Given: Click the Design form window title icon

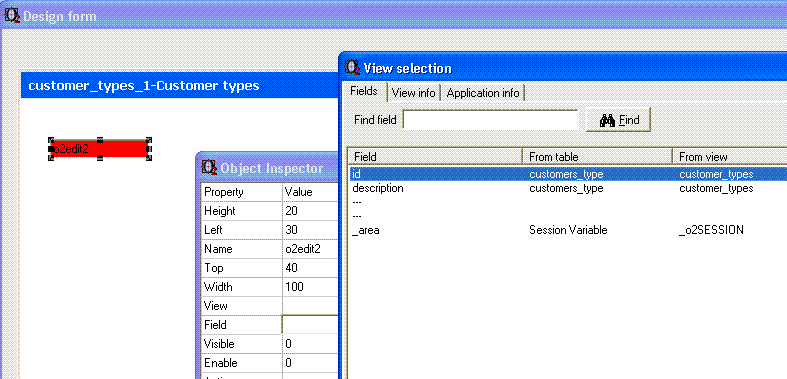Looking at the screenshot, I should 12,16.
